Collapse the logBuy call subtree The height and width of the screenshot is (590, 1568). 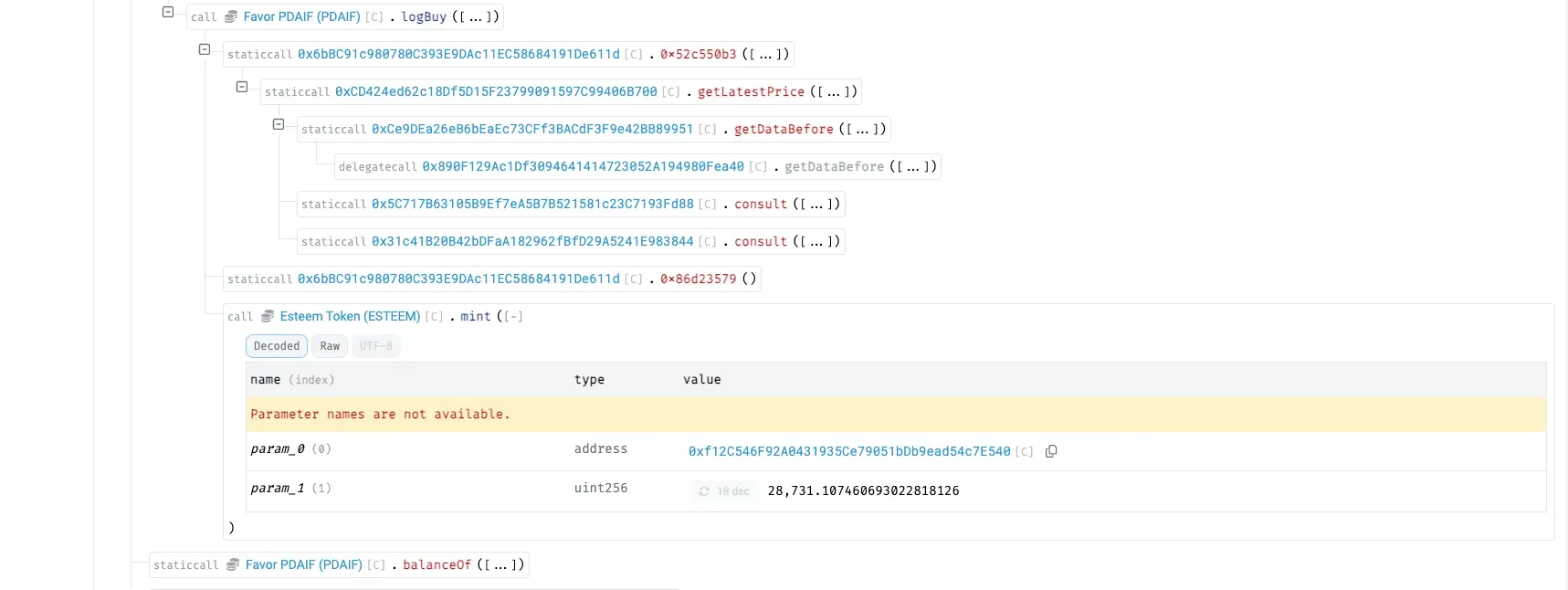click(x=167, y=12)
